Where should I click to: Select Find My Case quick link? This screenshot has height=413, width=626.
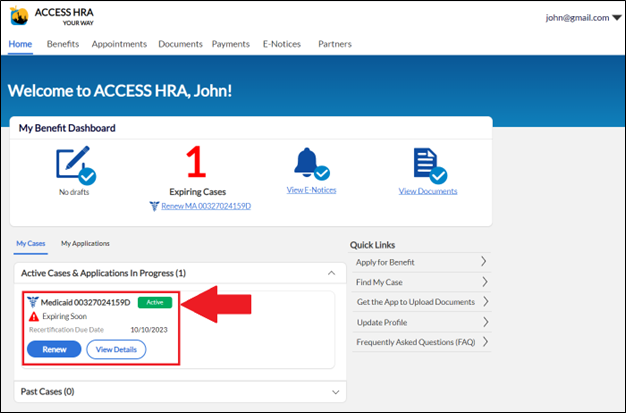421,282
